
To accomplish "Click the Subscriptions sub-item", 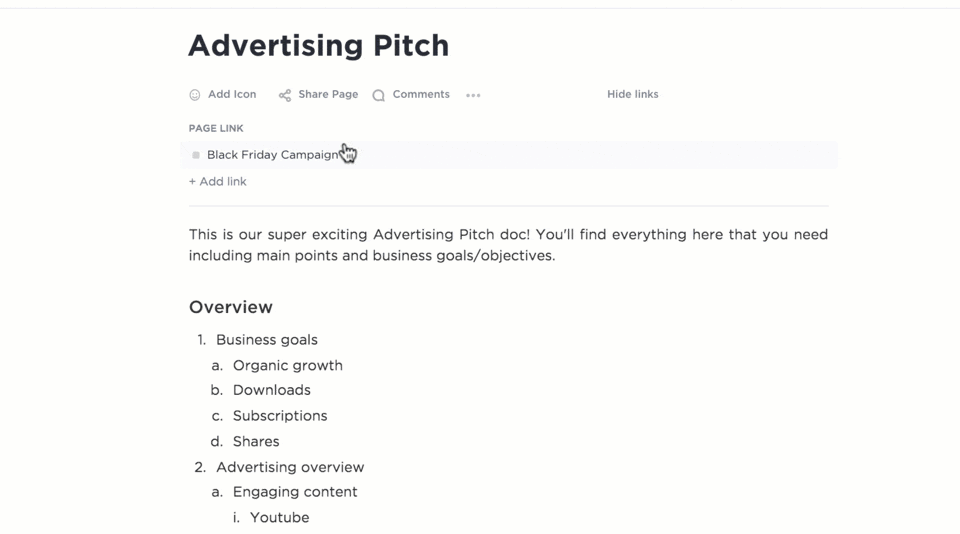I will [280, 416].
